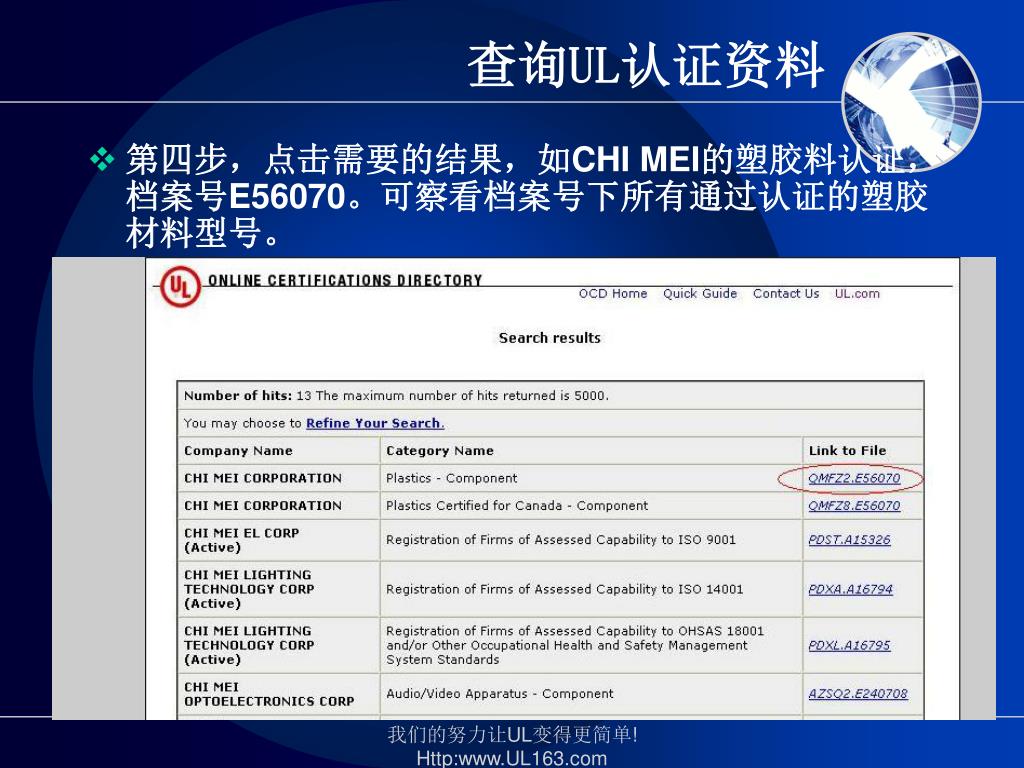Click the Http:www.UL163.com footer text
This screenshot has height=768, width=1024.
pos(512,758)
